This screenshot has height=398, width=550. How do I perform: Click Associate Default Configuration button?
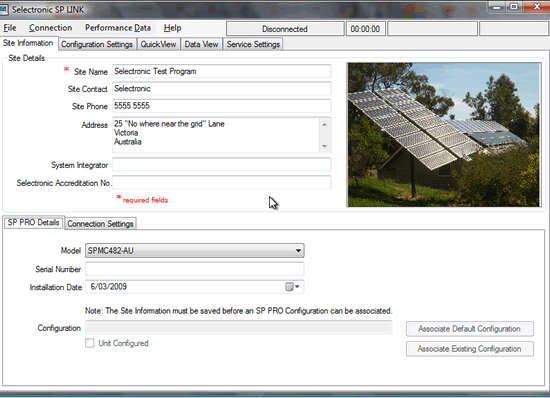coord(470,329)
